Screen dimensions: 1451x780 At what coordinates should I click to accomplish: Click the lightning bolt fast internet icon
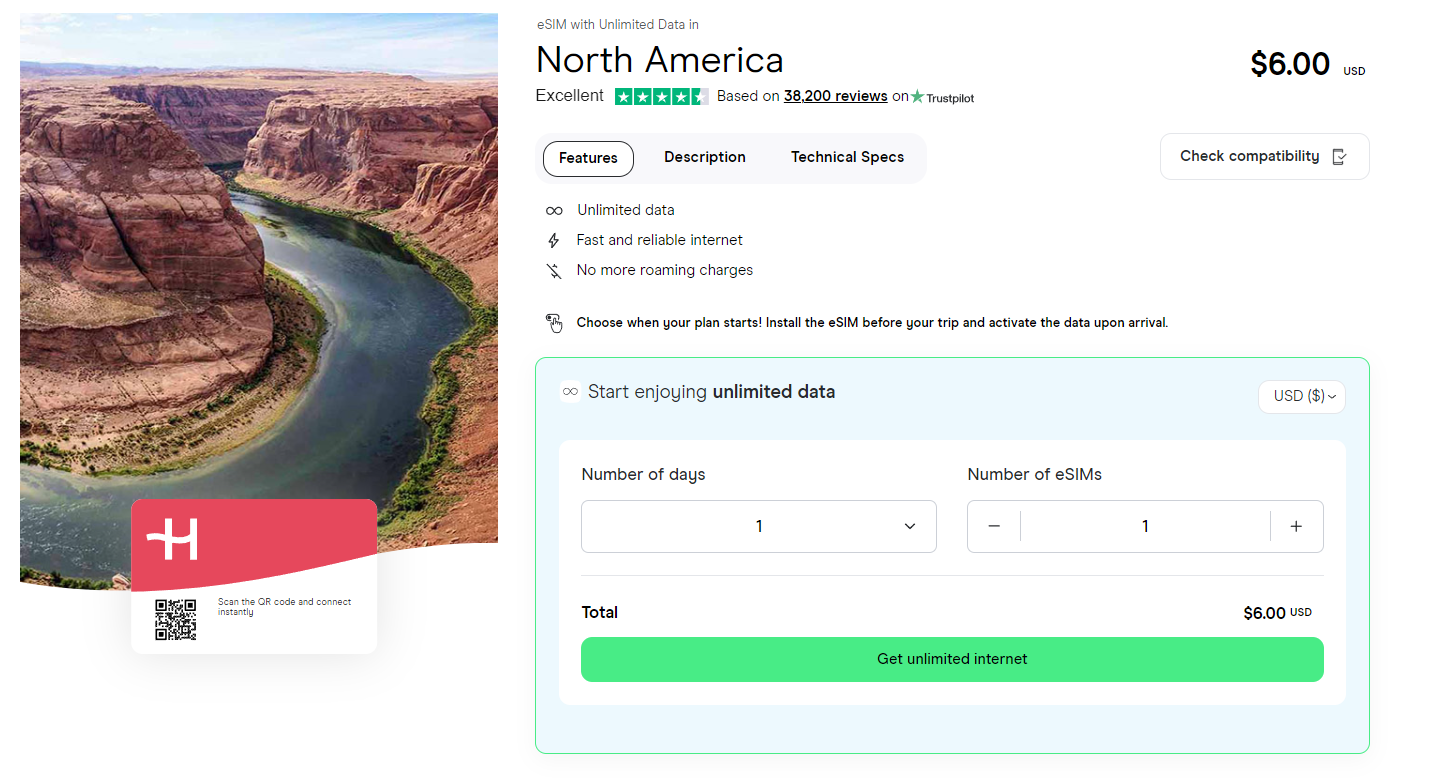pyautogui.click(x=554, y=240)
